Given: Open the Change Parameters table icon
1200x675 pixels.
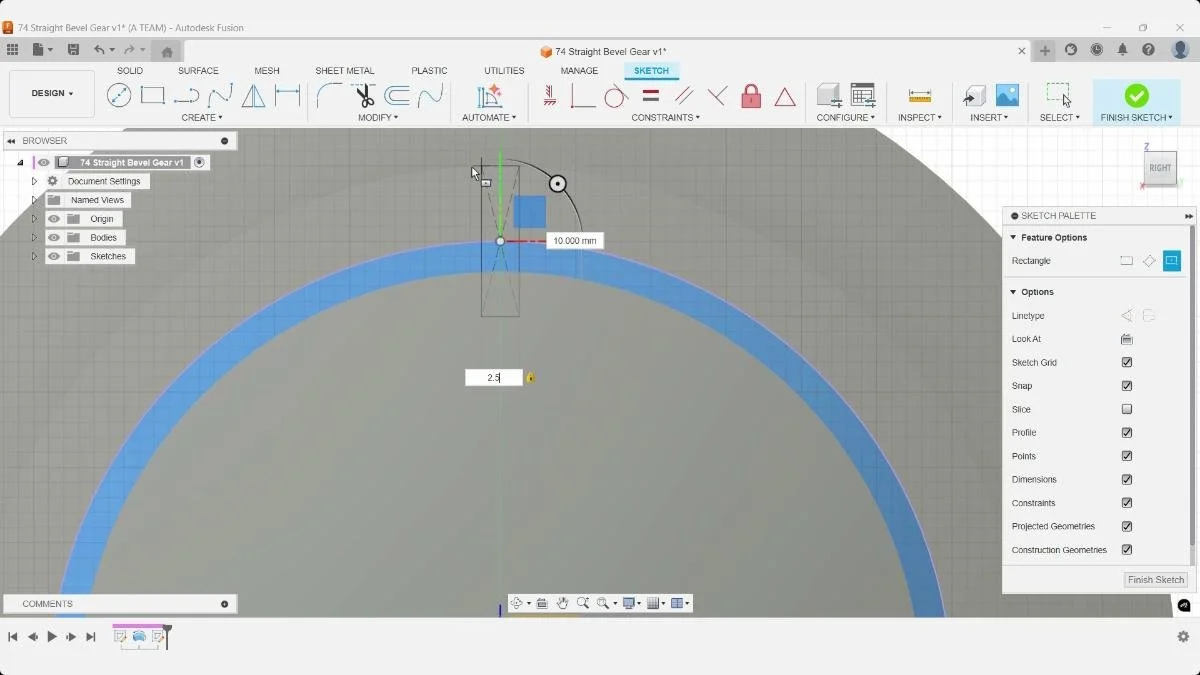Looking at the screenshot, I should click(x=863, y=96).
